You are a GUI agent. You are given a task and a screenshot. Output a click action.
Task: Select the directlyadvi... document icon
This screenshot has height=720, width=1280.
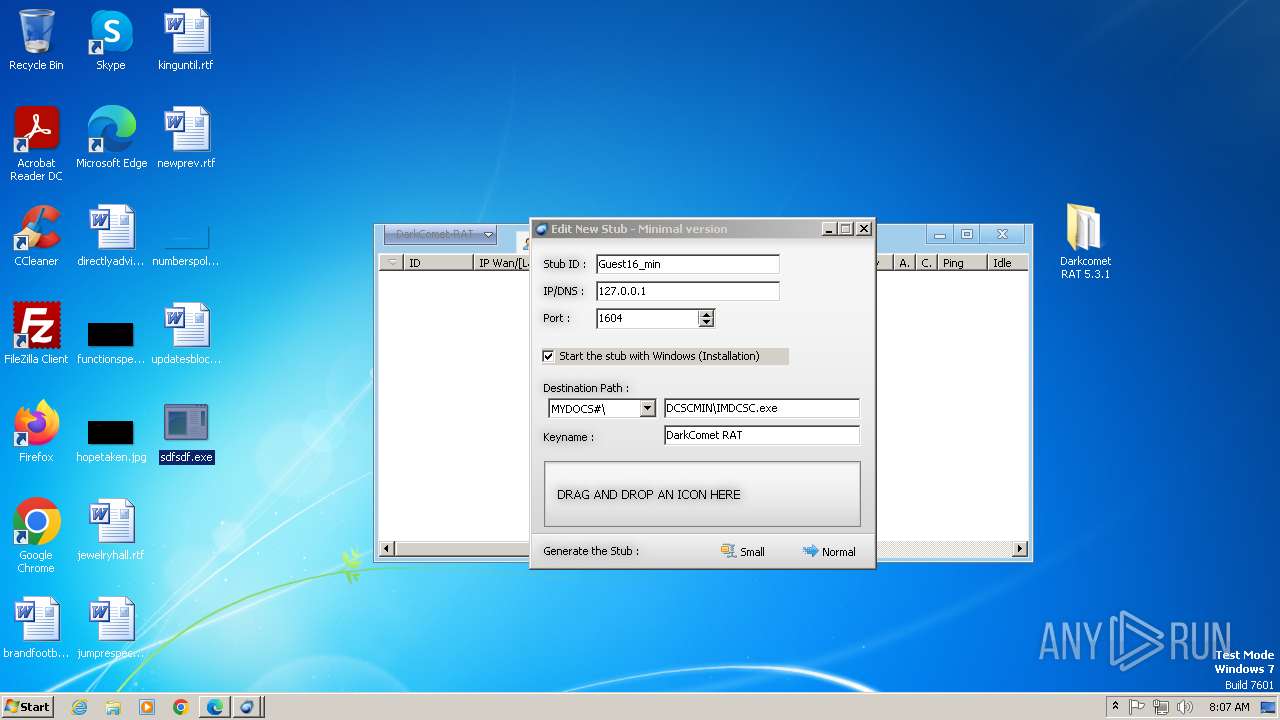[111, 235]
